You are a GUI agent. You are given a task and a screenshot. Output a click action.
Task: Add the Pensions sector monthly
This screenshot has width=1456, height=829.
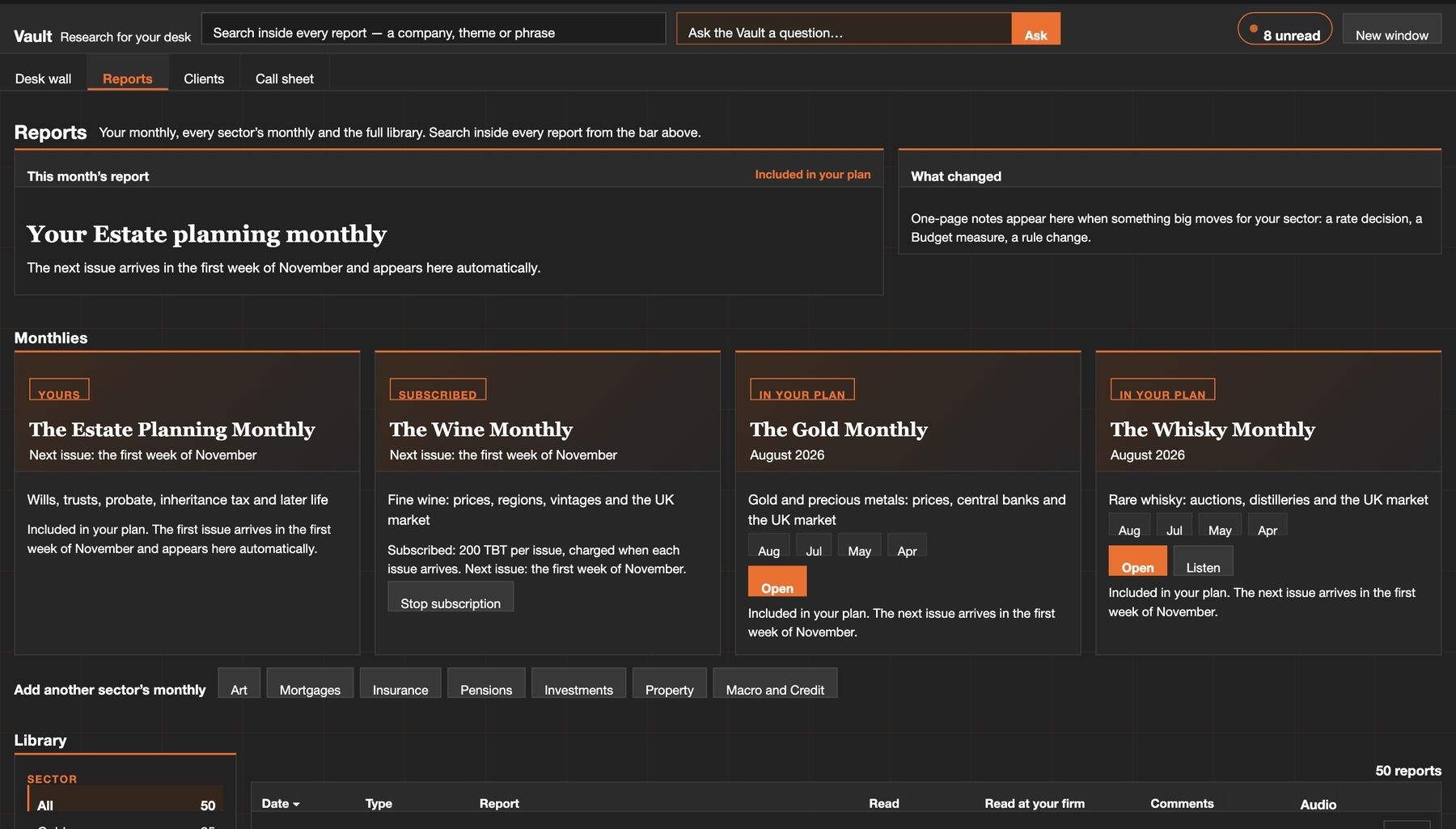[486, 683]
